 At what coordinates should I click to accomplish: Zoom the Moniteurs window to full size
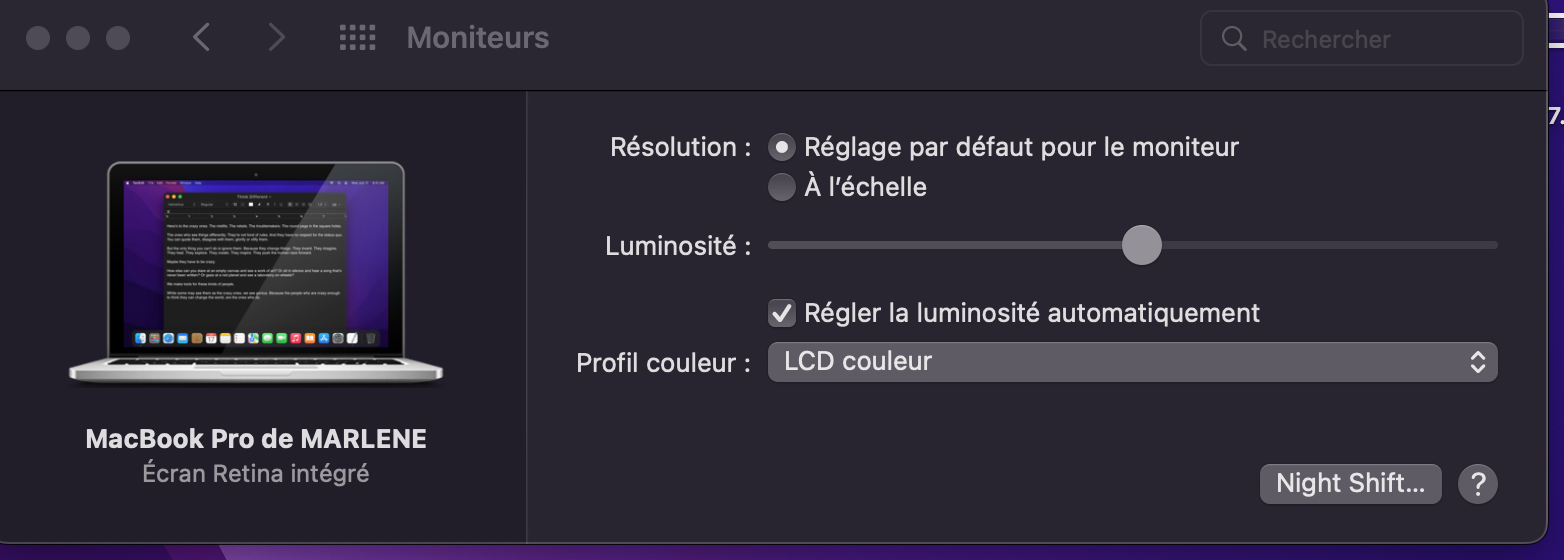coord(118,38)
